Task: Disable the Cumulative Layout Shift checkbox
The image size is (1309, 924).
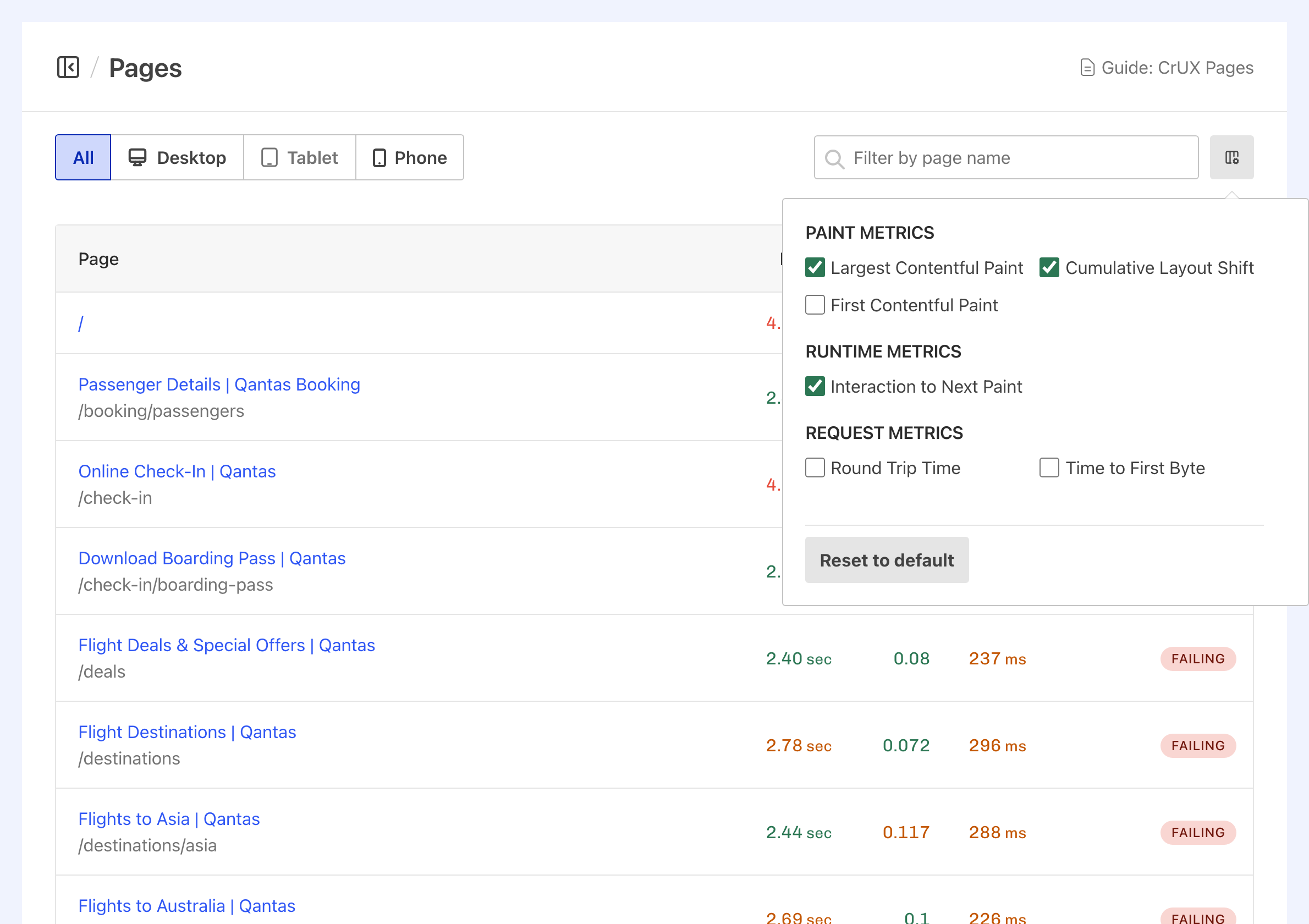Action: click(1049, 267)
